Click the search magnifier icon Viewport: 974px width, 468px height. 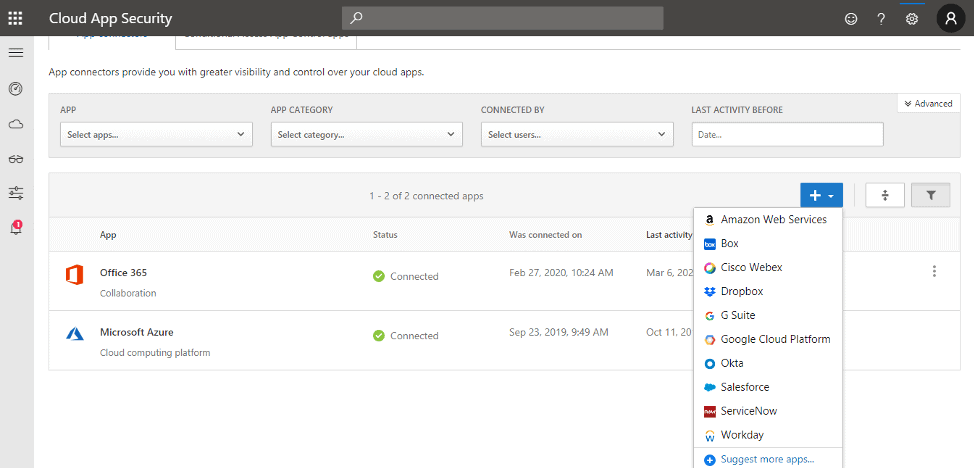pos(356,18)
